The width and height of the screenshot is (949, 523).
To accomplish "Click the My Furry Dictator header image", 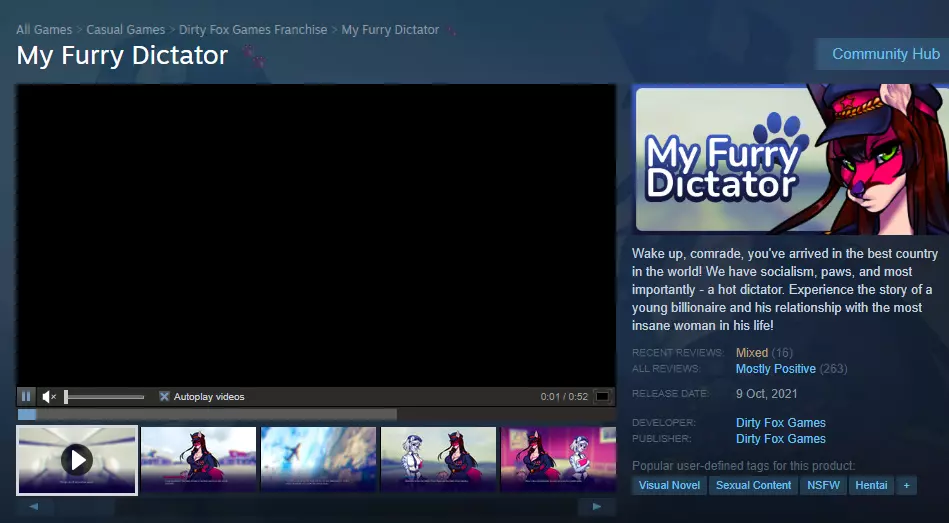I will point(792,159).
